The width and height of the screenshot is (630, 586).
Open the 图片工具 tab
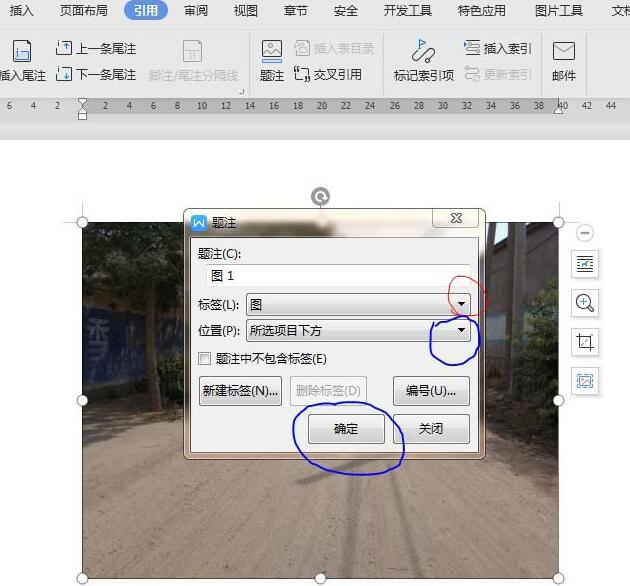pos(559,10)
